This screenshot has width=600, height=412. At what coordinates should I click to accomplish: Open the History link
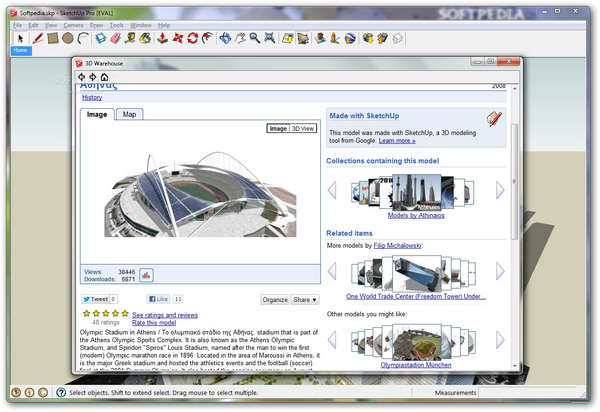point(92,98)
